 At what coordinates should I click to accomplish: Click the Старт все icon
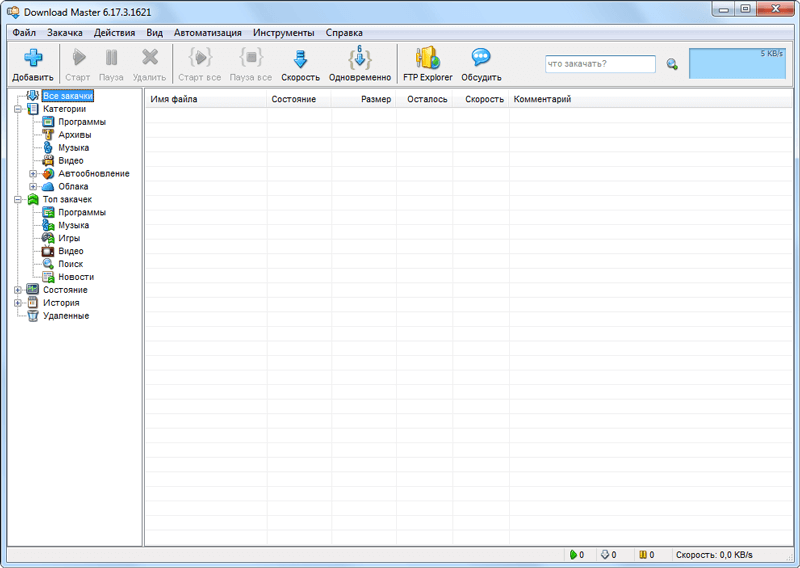click(x=200, y=57)
